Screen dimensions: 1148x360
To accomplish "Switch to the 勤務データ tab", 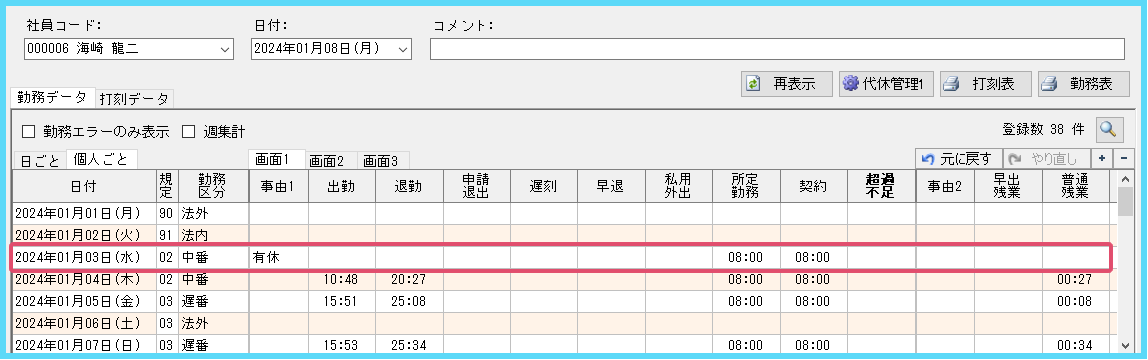I will point(53,97).
